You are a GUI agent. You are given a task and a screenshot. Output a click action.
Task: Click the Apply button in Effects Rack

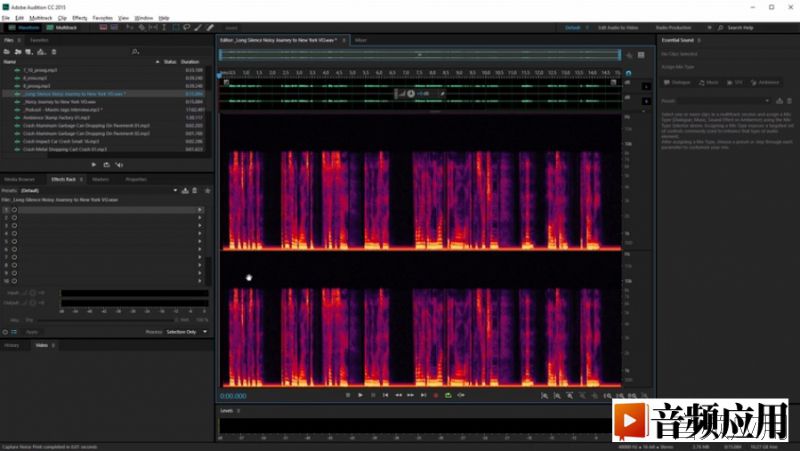(x=32, y=332)
